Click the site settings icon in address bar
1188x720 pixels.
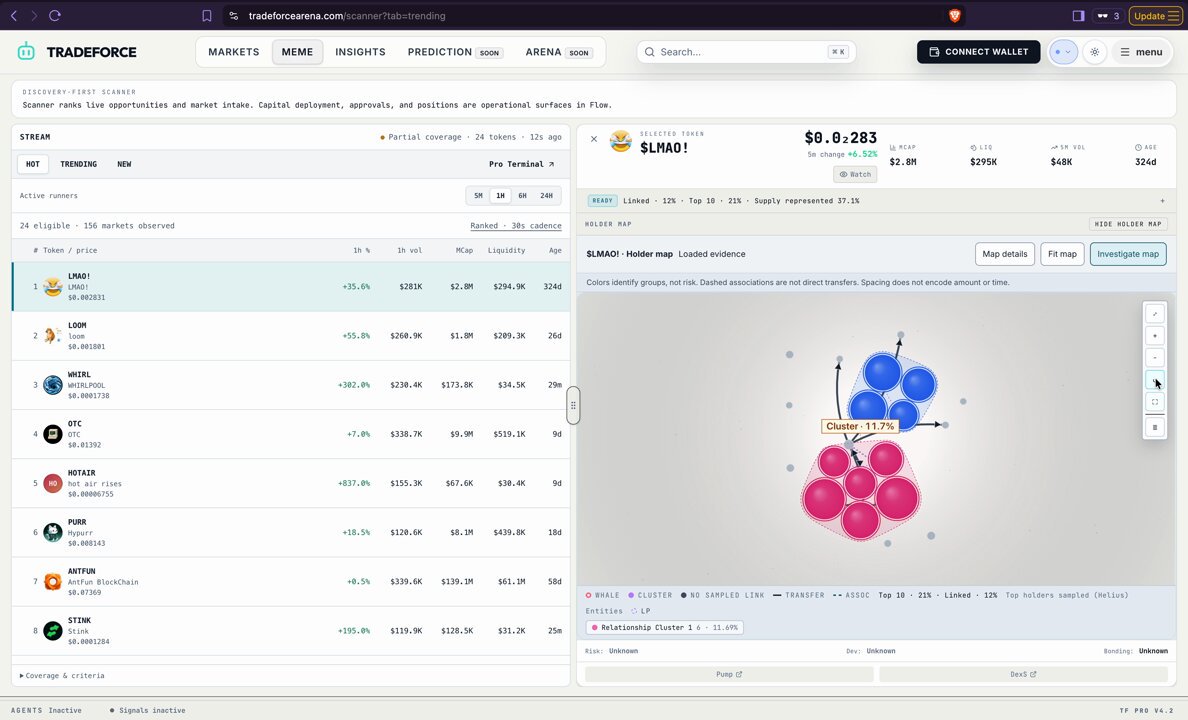pos(233,15)
